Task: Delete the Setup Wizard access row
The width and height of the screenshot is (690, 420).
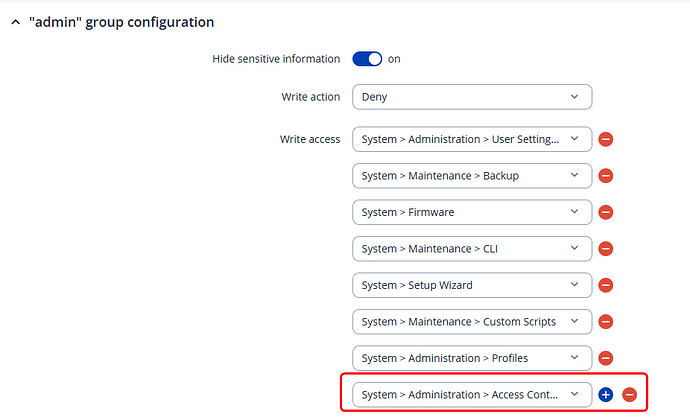Action: tap(606, 285)
